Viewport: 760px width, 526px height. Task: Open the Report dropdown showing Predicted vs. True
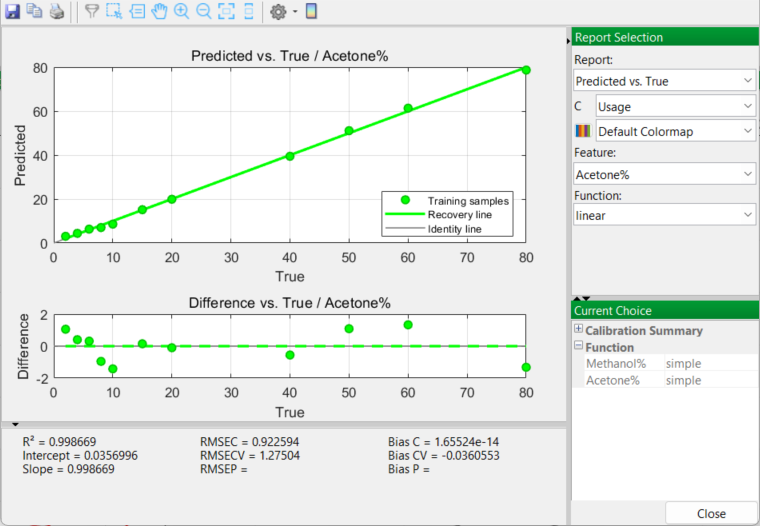click(664, 81)
